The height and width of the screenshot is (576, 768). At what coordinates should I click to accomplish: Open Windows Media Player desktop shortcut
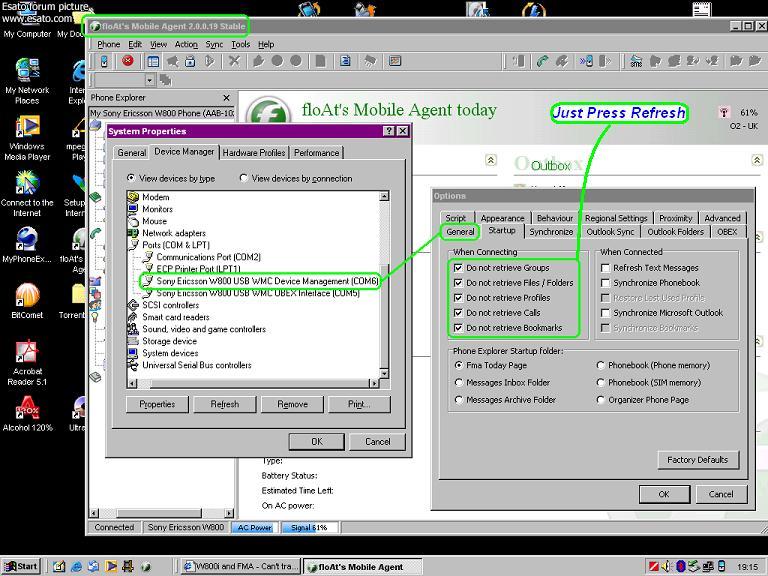coord(27,138)
